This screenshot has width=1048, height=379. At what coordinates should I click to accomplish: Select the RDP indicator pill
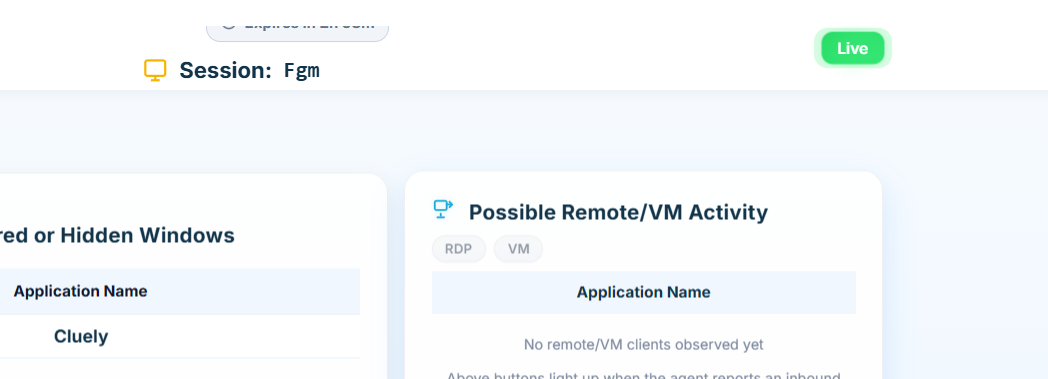pos(458,249)
